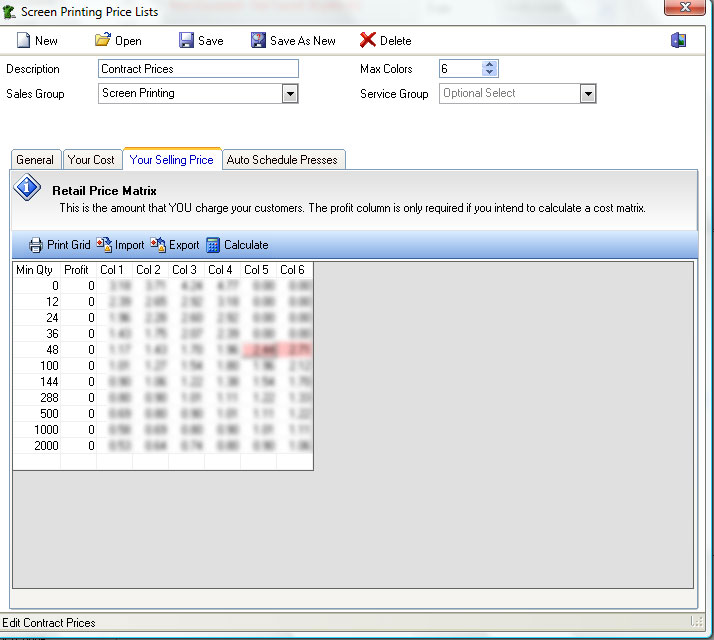Delete the current price list
Screen dimensions: 714x640
(x=368, y=41)
